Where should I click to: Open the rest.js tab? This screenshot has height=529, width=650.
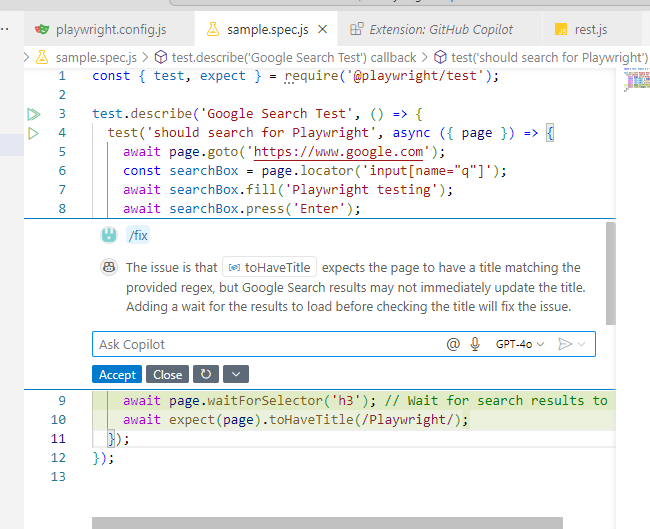[581, 29]
